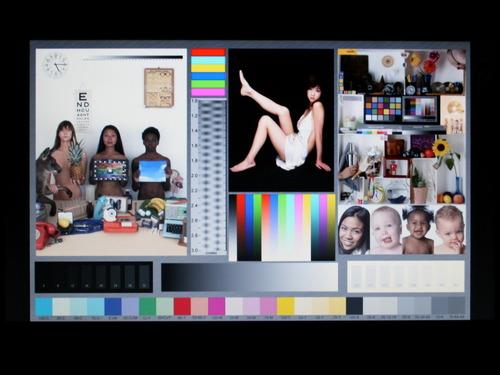Screen dimensions: 500x375
Task: Click the red bar atop the color stack
Action: 208,52
